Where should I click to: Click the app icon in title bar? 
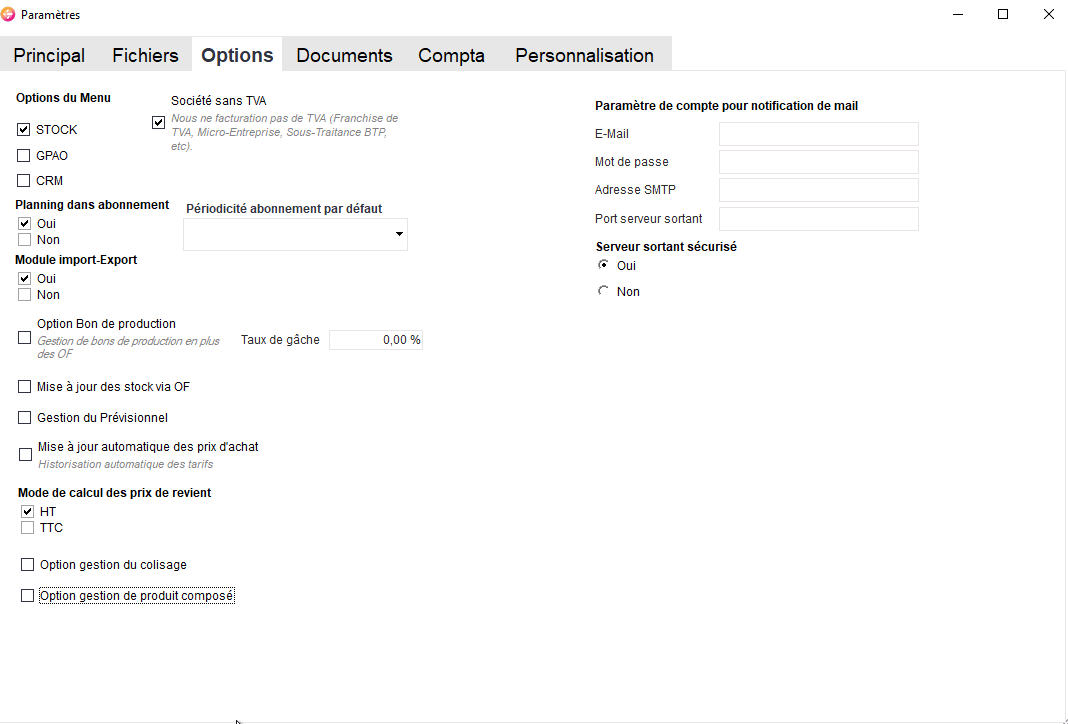(10, 15)
